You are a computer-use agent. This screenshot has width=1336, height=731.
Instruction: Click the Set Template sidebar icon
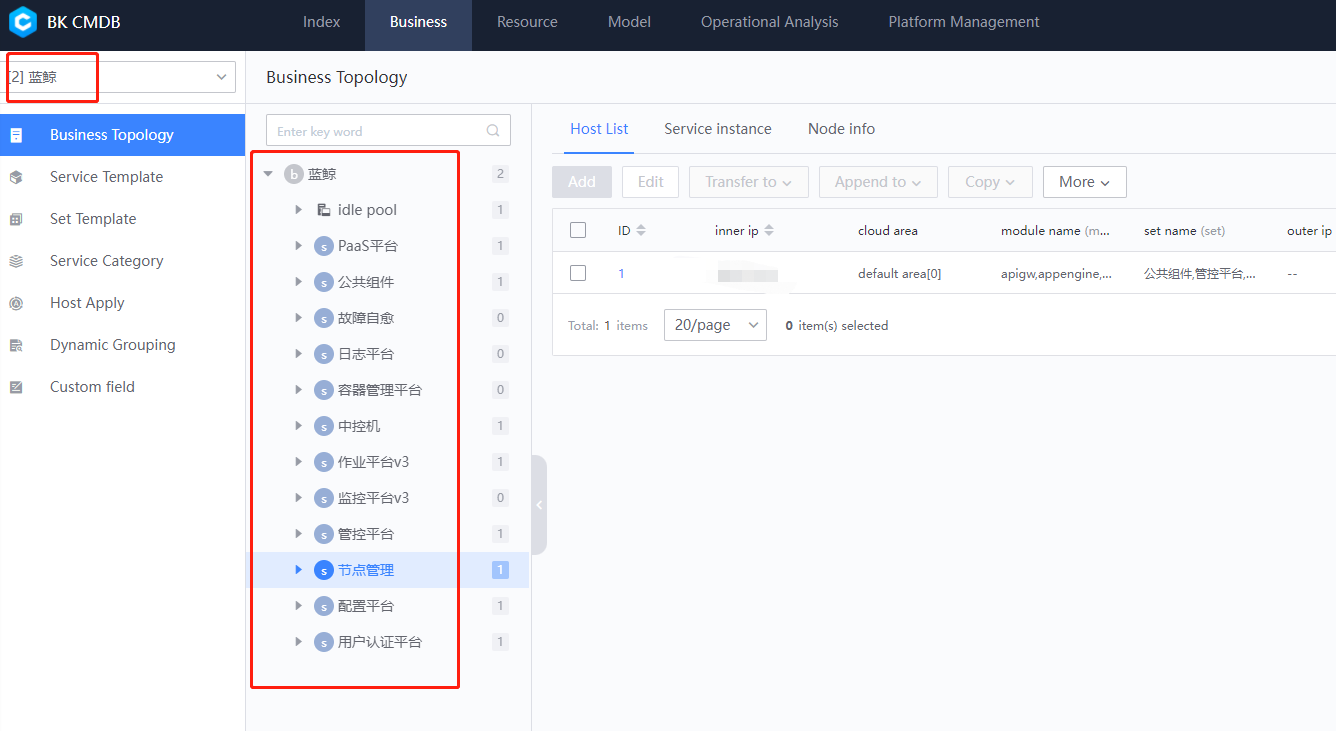point(16,219)
